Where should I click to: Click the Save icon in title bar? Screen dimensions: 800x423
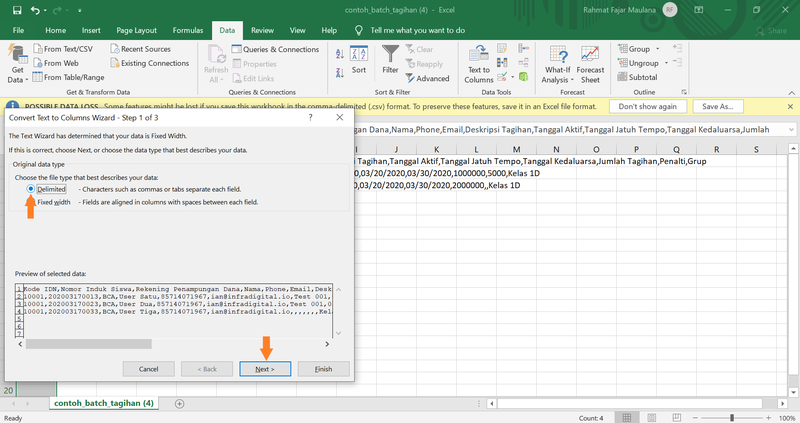pos(17,10)
